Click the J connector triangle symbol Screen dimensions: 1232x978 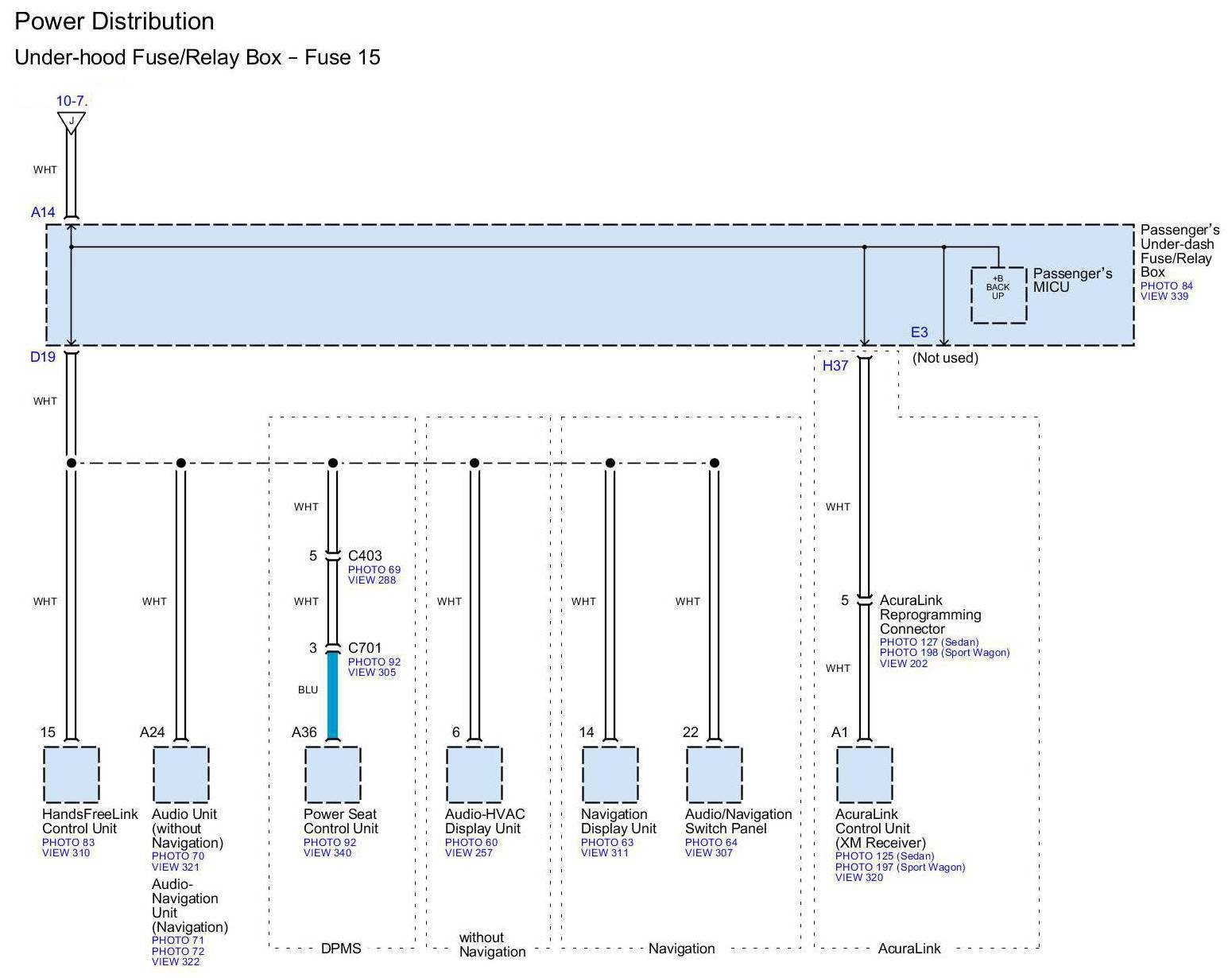click(x=72, y=121)
